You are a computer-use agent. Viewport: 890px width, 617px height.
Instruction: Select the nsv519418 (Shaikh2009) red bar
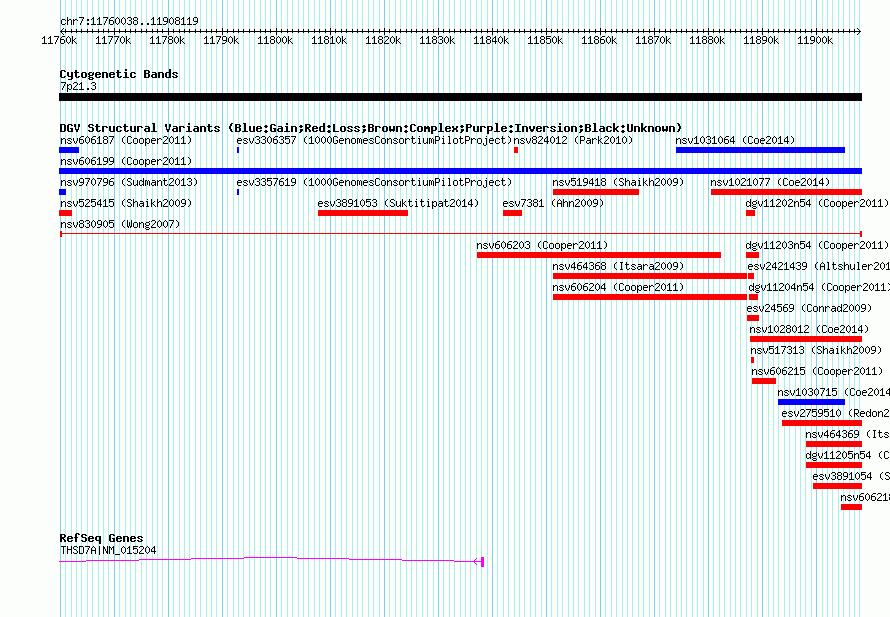tap(596, 192)
